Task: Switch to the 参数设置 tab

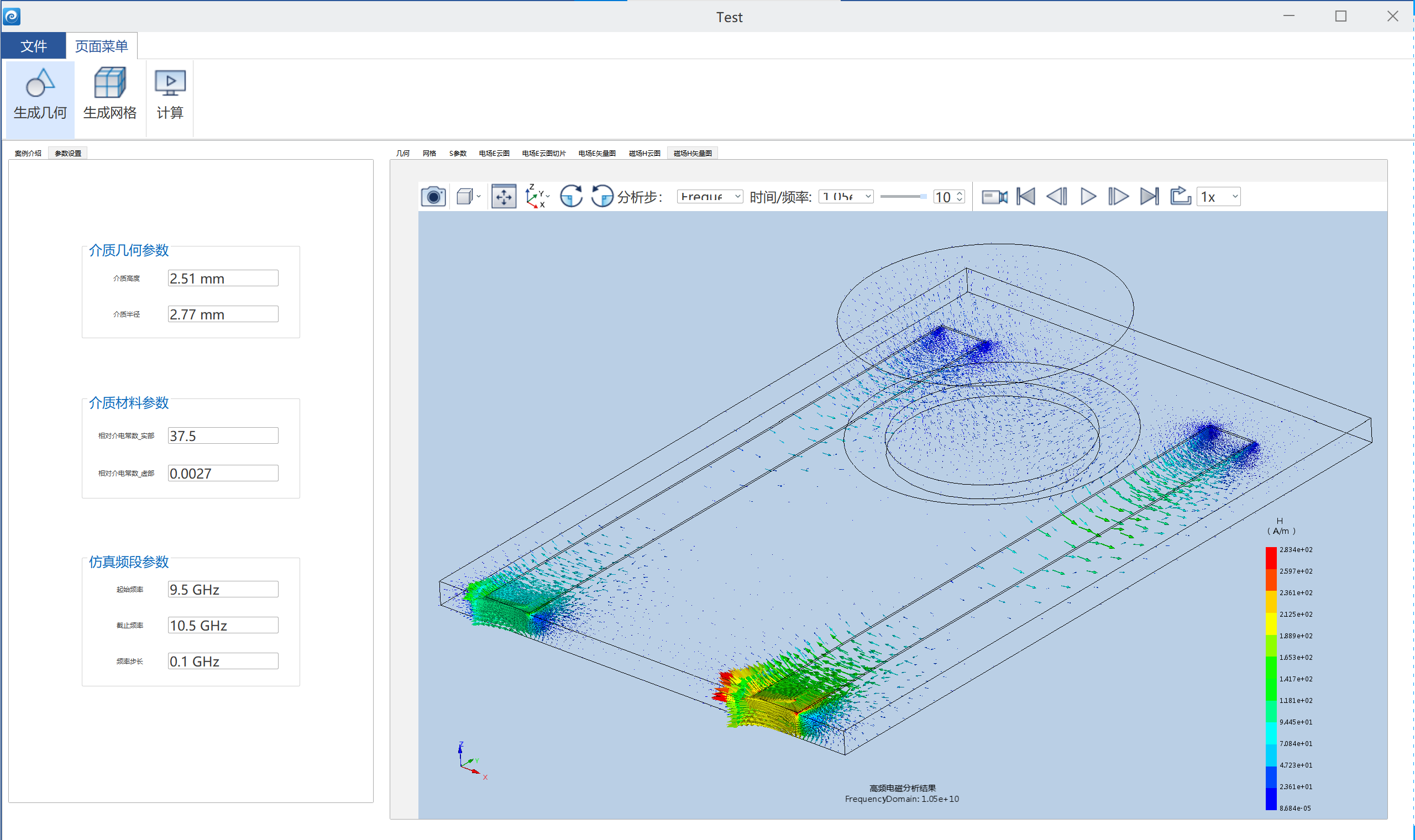Action: click(68, 154)
